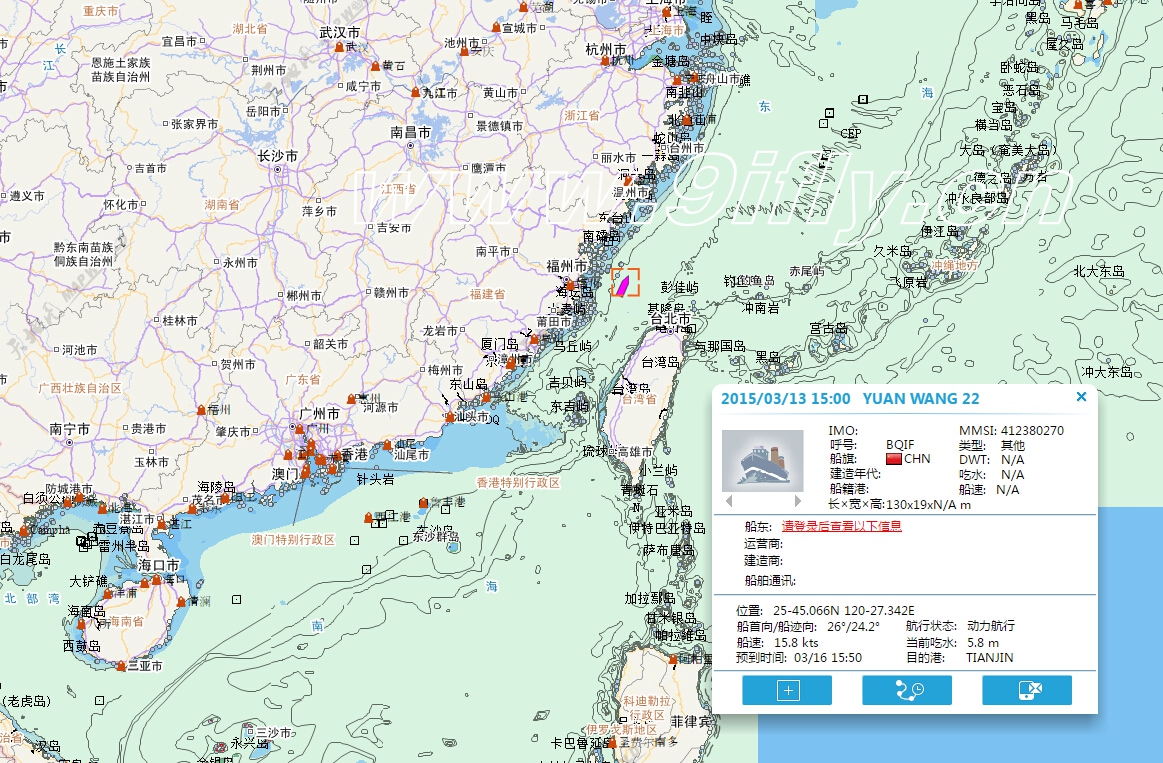Click the port marker at Hangzhou
Viewport: 1163px width, 763px height.
pos(605,62)
